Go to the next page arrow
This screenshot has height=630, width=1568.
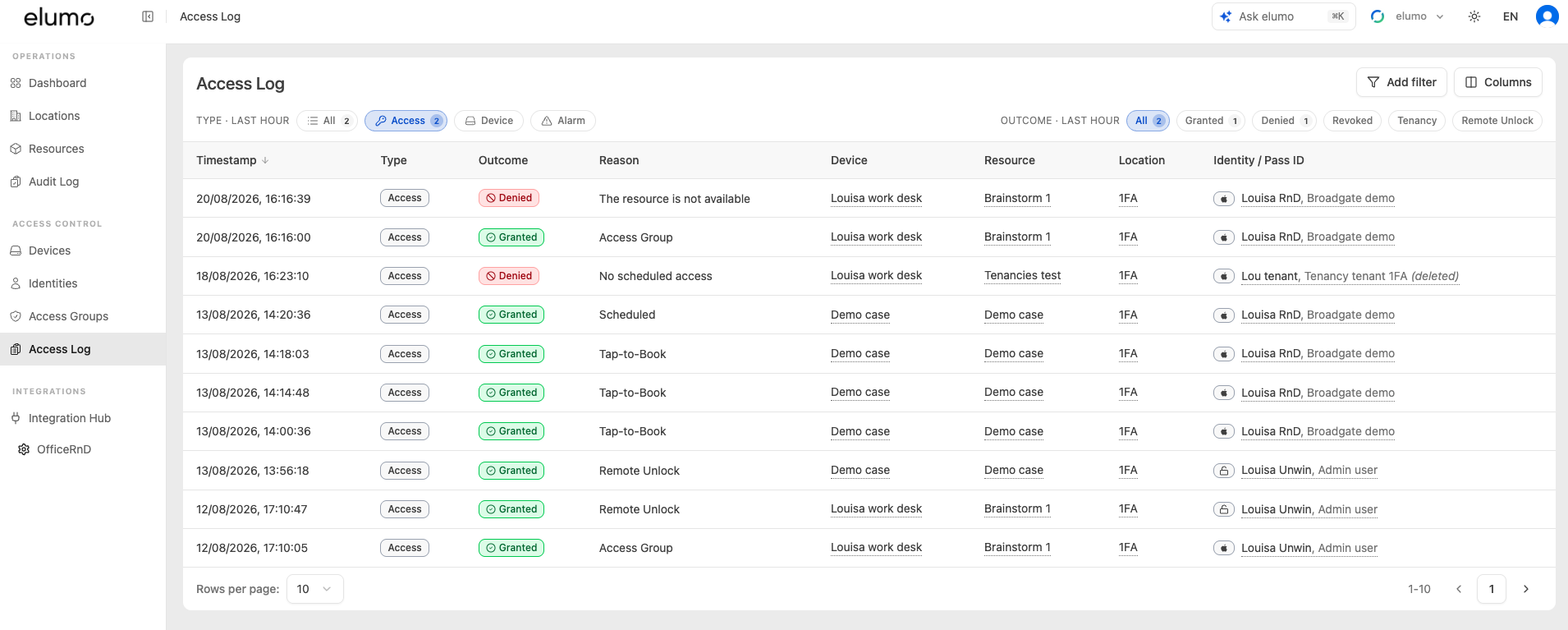click(x=1526, y=589)
